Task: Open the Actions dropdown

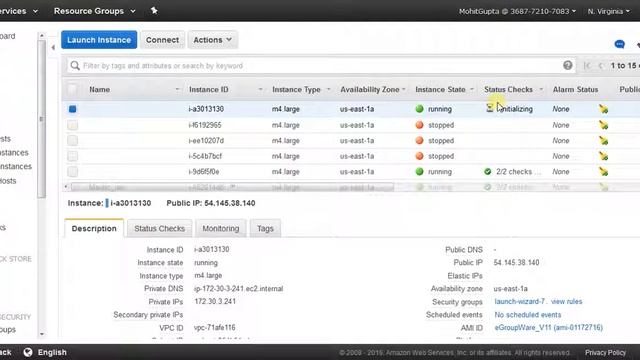Action: click(x=213, y=40)
